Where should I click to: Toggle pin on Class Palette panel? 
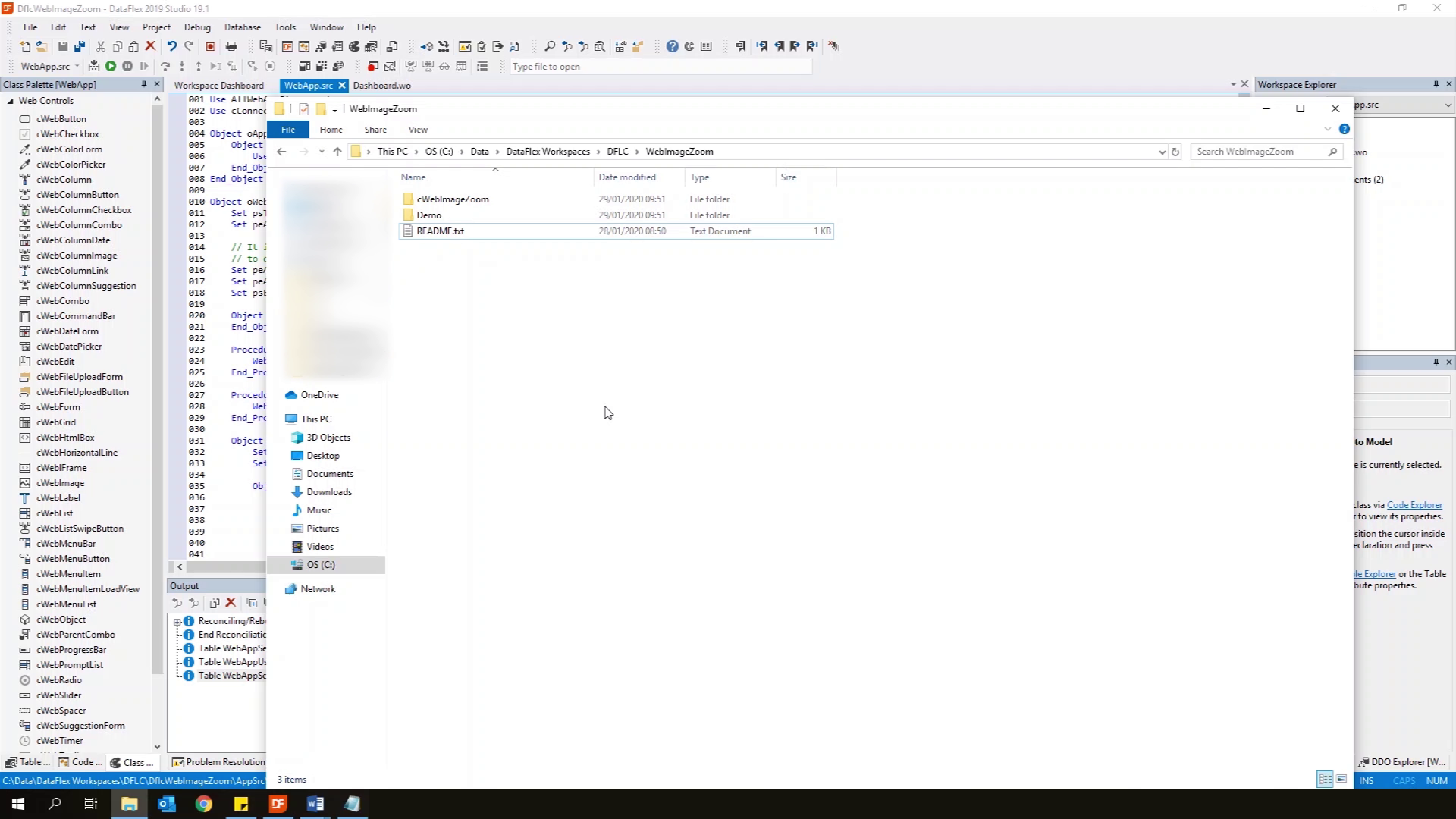pos(143,84)
